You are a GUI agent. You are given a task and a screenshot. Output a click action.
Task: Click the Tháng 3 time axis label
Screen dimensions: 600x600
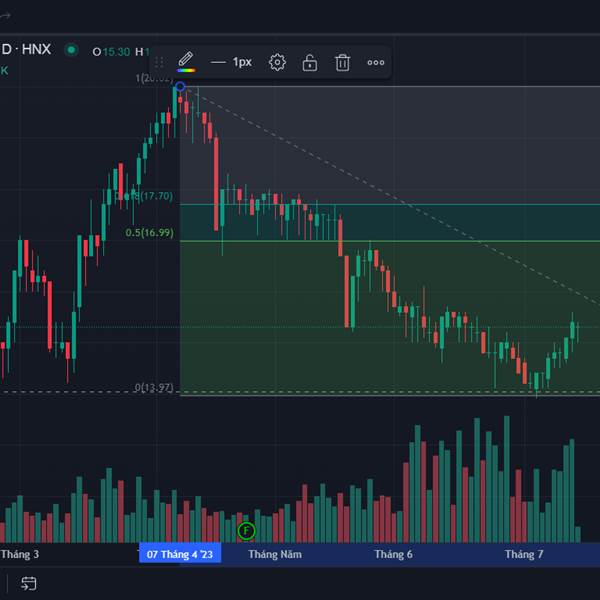[x=20, y=554]
